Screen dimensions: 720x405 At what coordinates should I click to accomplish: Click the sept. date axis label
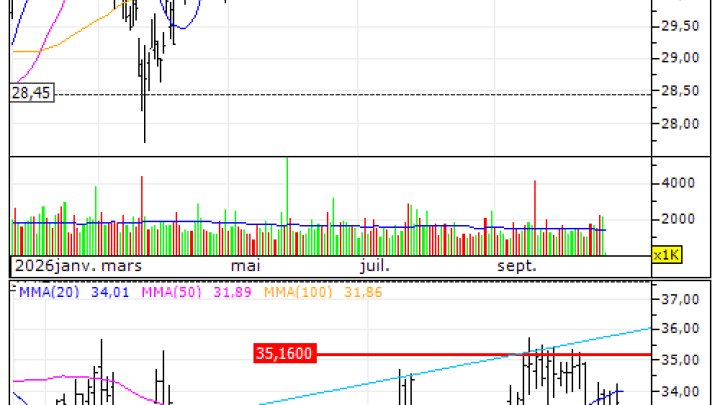(x=517, y=266)
